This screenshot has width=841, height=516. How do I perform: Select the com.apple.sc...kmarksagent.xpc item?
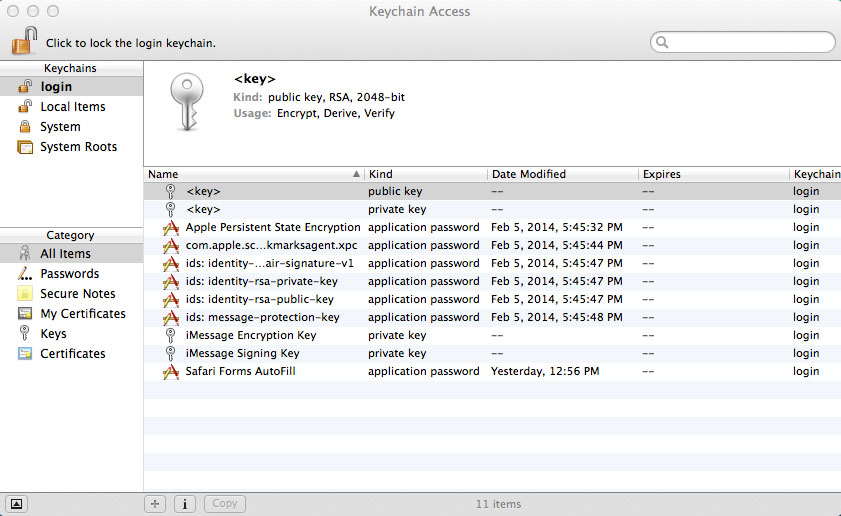coord(492,245)
